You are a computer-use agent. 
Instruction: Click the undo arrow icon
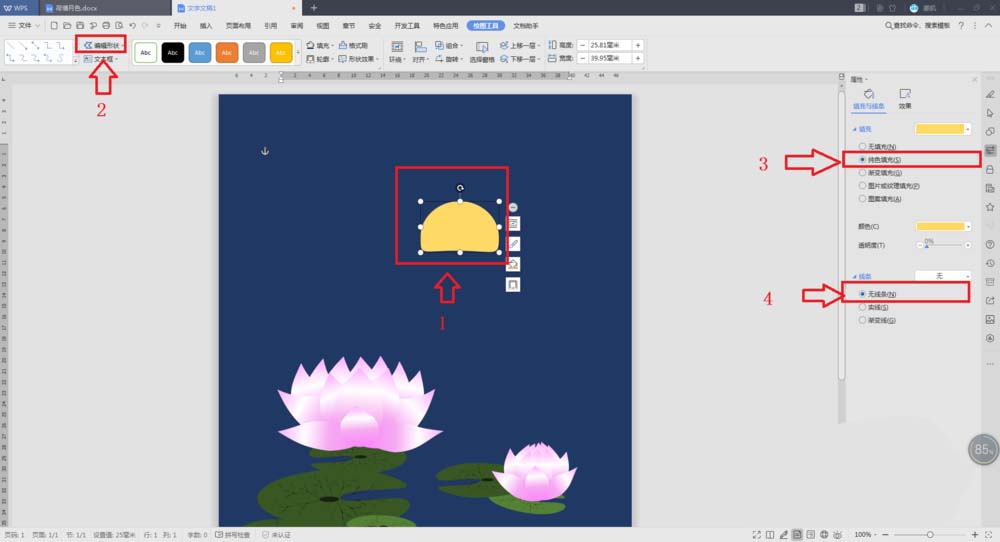click(x=132, y=26)
